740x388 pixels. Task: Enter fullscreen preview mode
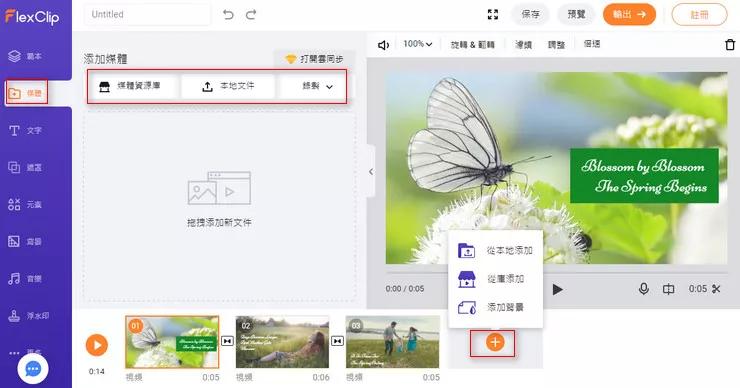coord(493,15)
